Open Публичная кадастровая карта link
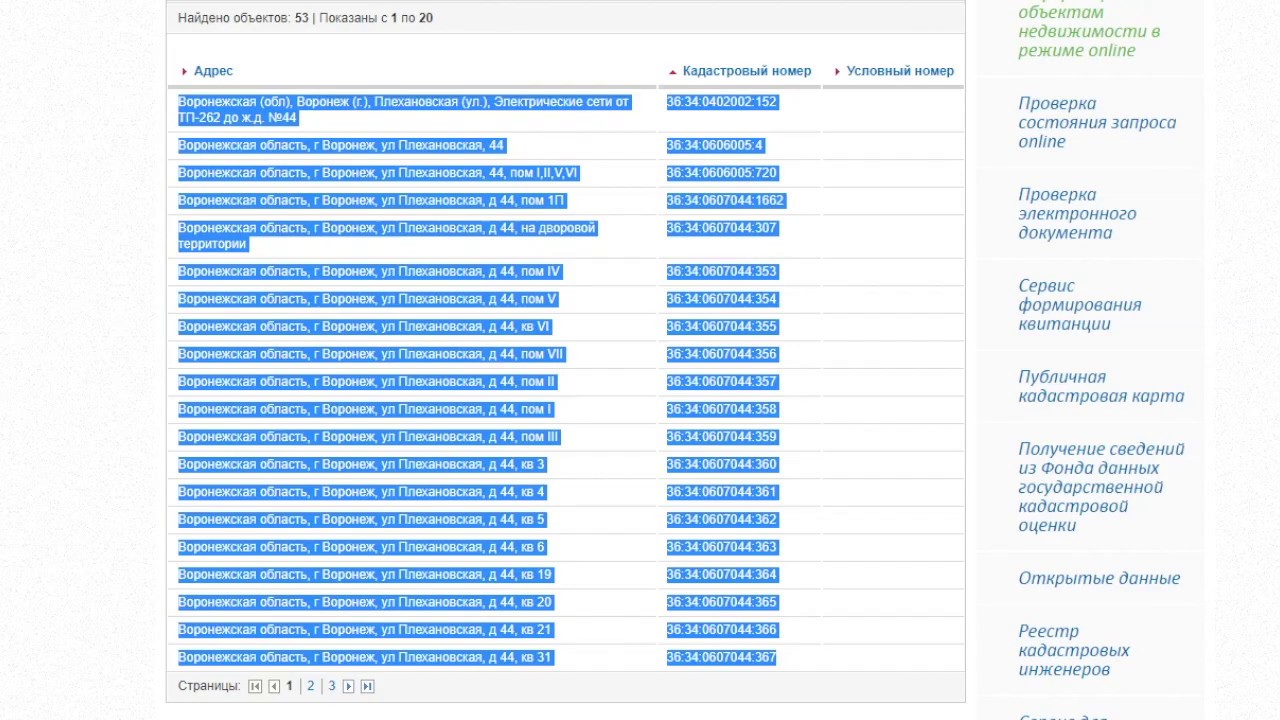Screen dimensions: 1280x720 [x=1101, y=386]
